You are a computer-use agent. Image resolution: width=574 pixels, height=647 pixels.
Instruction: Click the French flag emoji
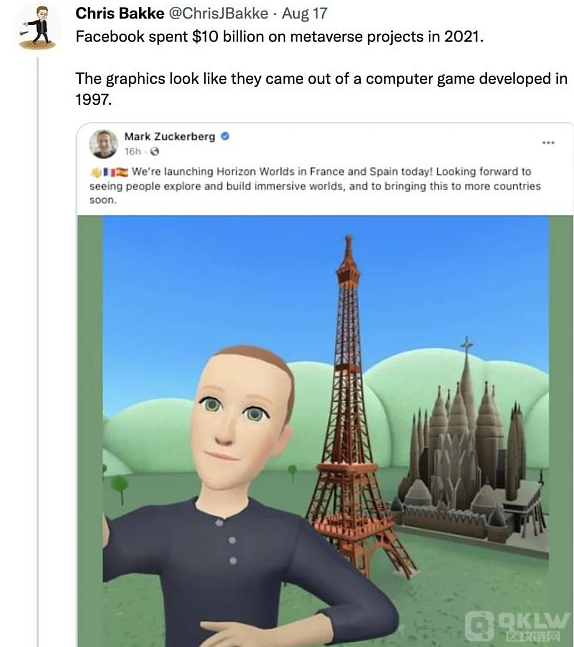coord(109,172)
